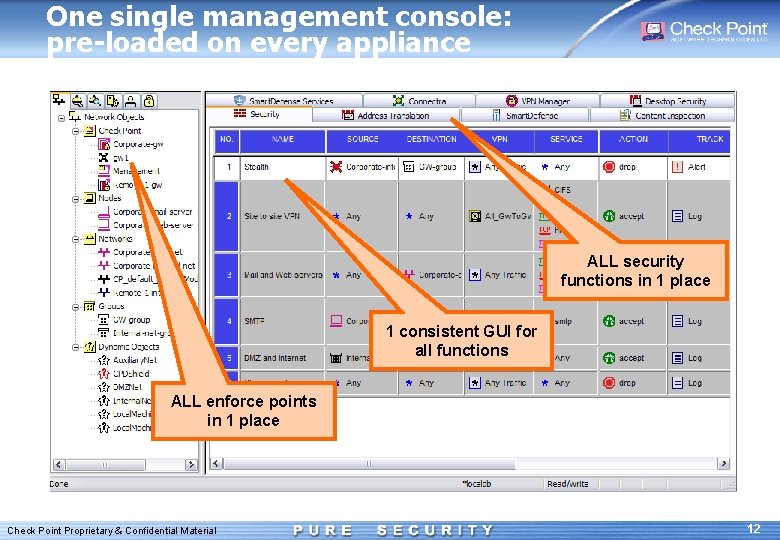Click the object tree scrollbar left arrow
Screen dimensions: 780x540
(x=59, y=464)
